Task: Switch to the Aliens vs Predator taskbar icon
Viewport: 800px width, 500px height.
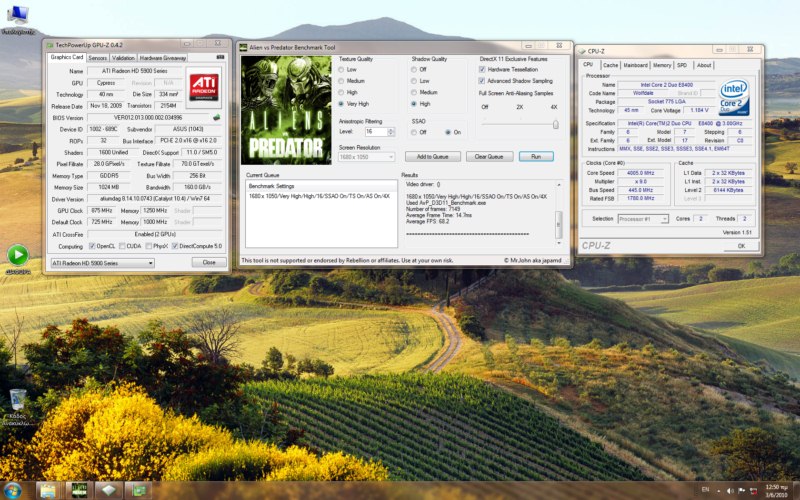Action: (x=79, y=490)
